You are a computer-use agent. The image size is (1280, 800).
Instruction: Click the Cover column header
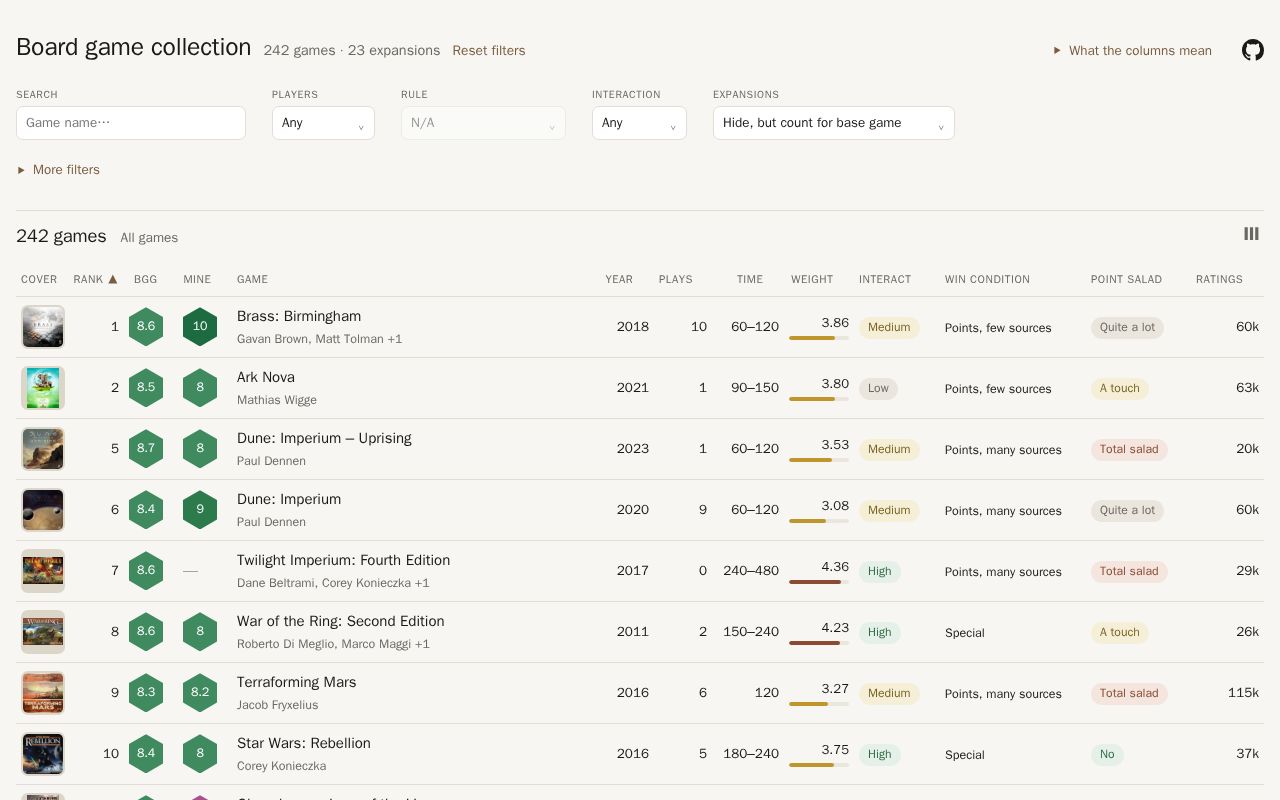tap(39, 279)
